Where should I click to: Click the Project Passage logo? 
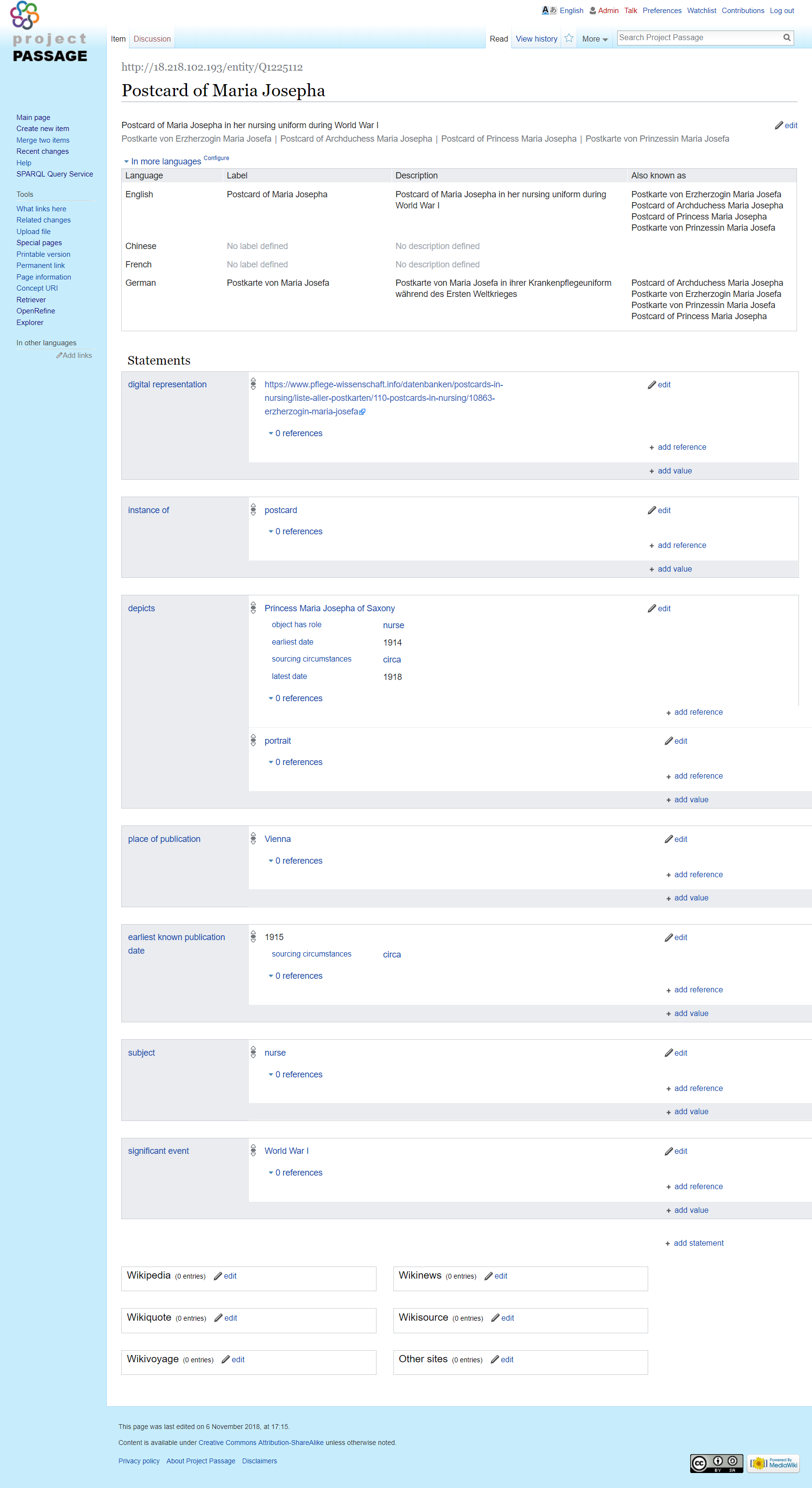[50, 33]
